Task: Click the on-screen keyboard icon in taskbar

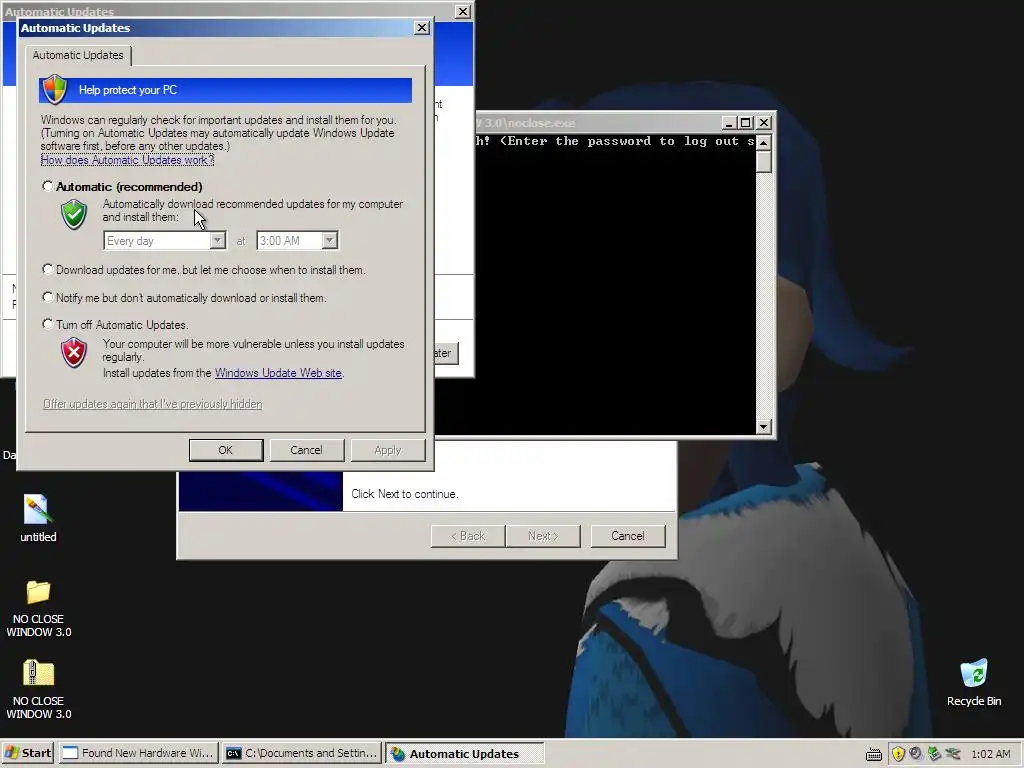Action: coord(874,754)
